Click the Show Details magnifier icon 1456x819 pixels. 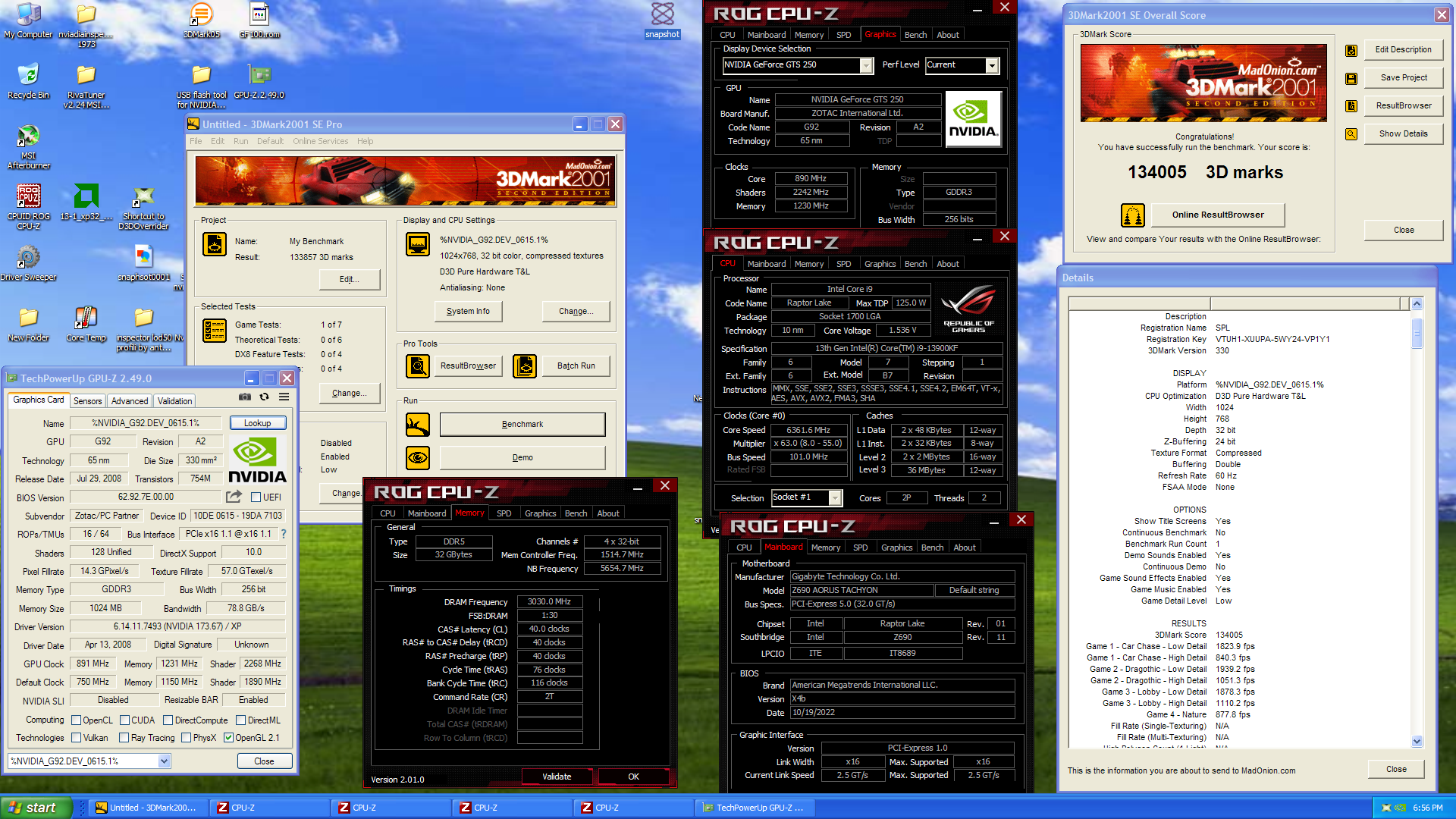[1351, 134]
